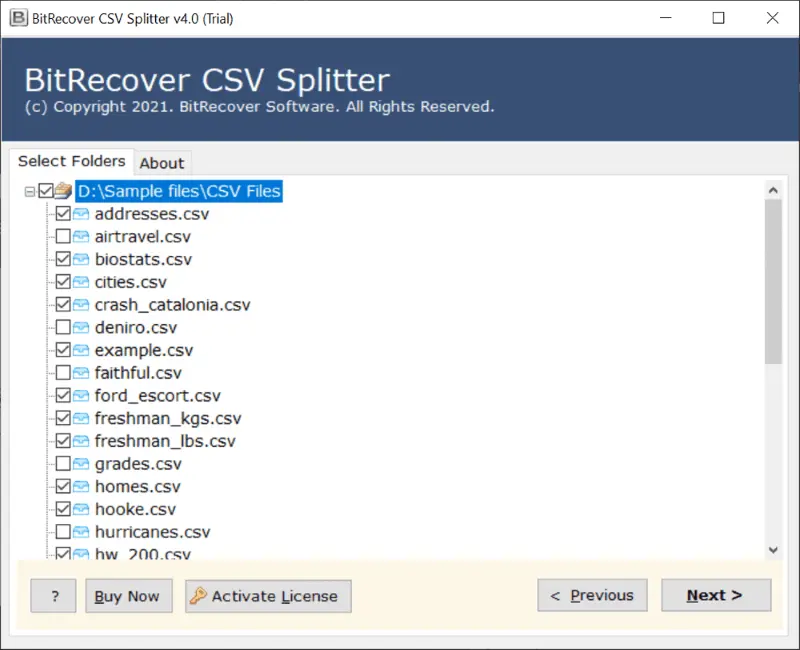Click the file icon next to biostats.csv

click(81, 260)
